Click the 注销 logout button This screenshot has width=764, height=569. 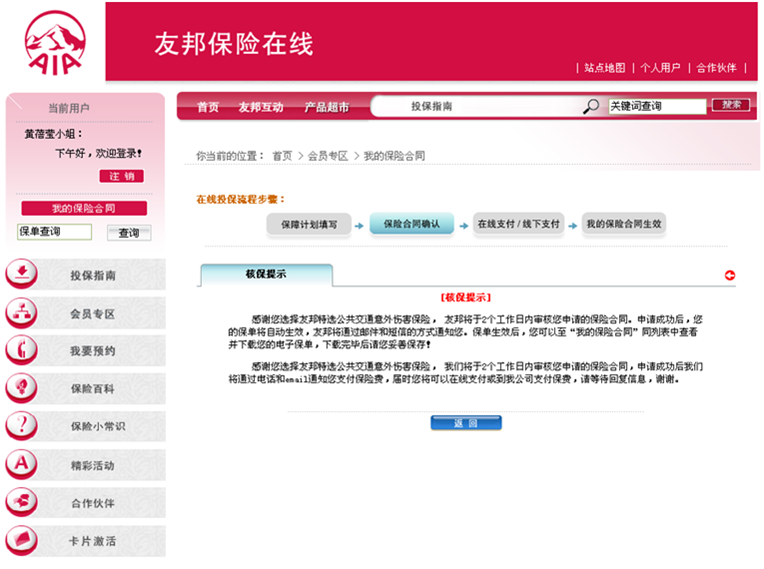click(x=121, y=176)
